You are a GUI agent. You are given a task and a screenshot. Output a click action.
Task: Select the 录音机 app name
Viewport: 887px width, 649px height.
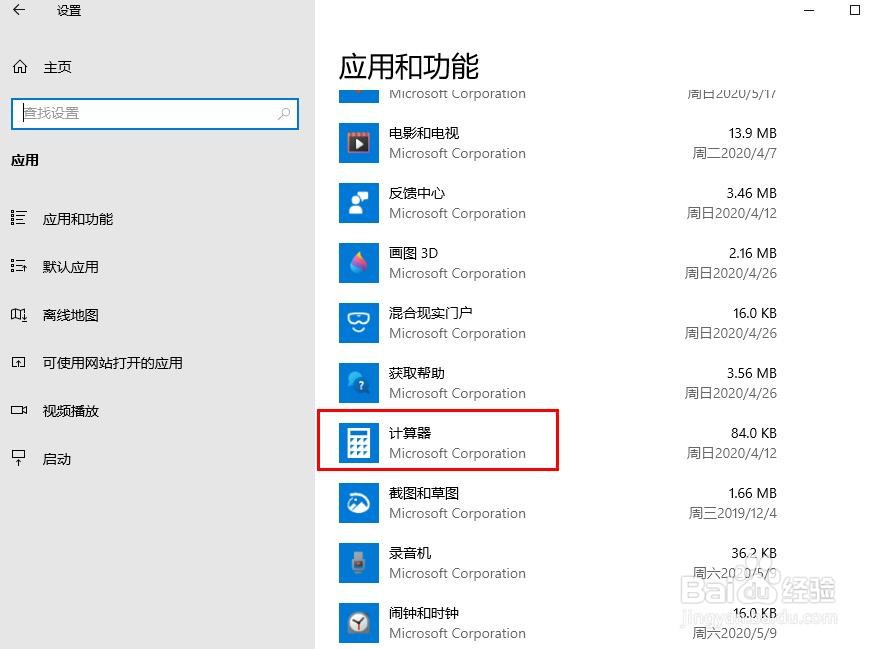pyautogui.click(x=410, y=553)
